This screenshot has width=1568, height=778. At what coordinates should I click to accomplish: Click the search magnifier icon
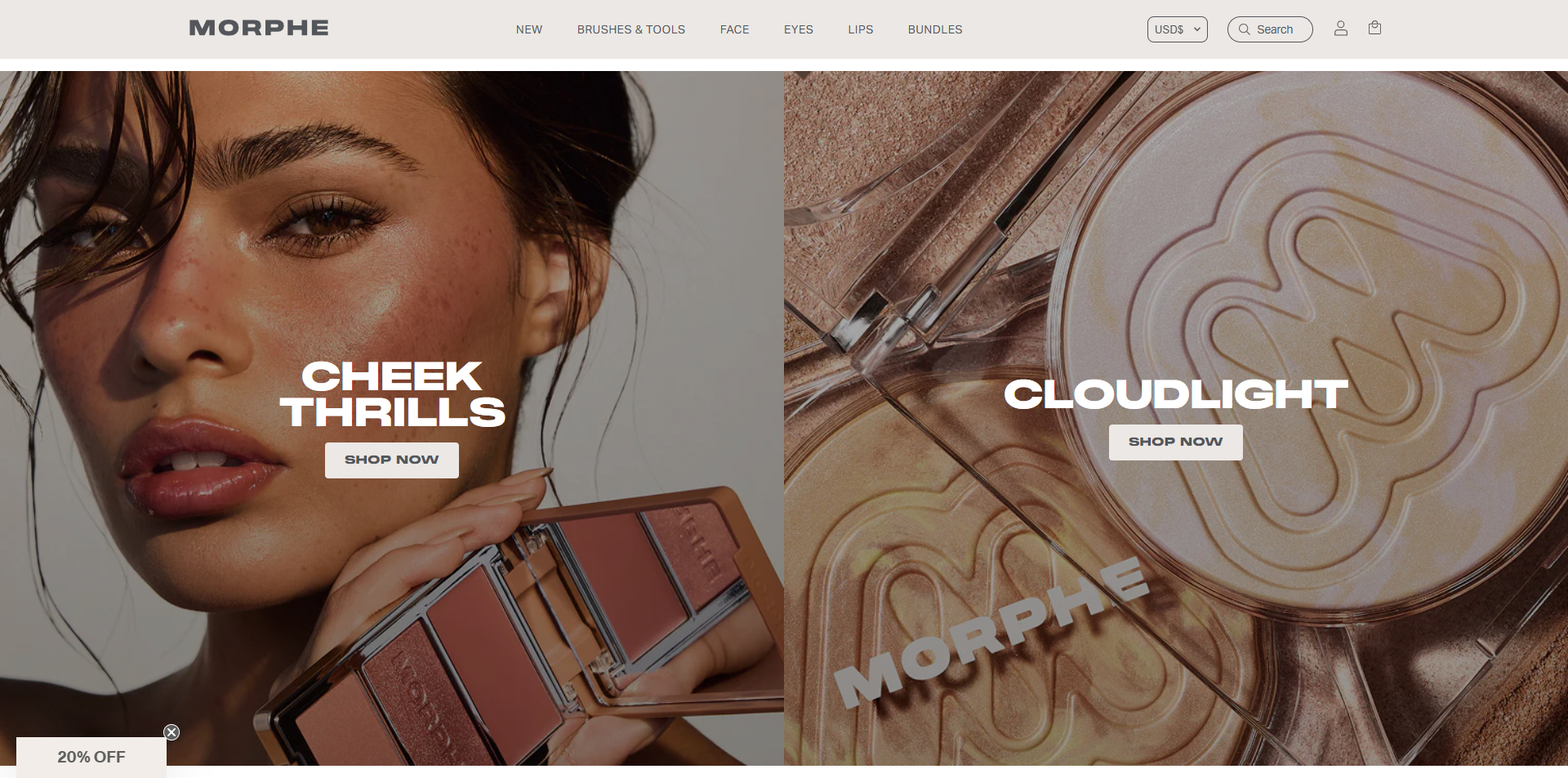click(x=1245, y=29)
